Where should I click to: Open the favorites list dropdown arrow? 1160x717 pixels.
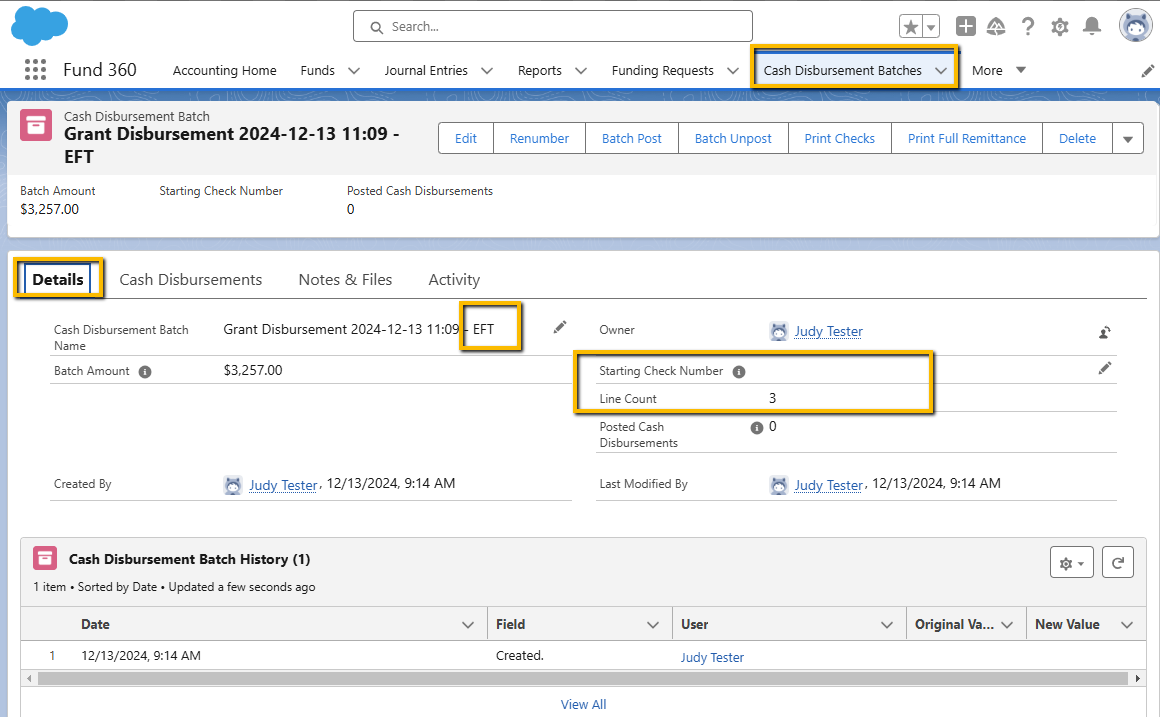point(931,27)
